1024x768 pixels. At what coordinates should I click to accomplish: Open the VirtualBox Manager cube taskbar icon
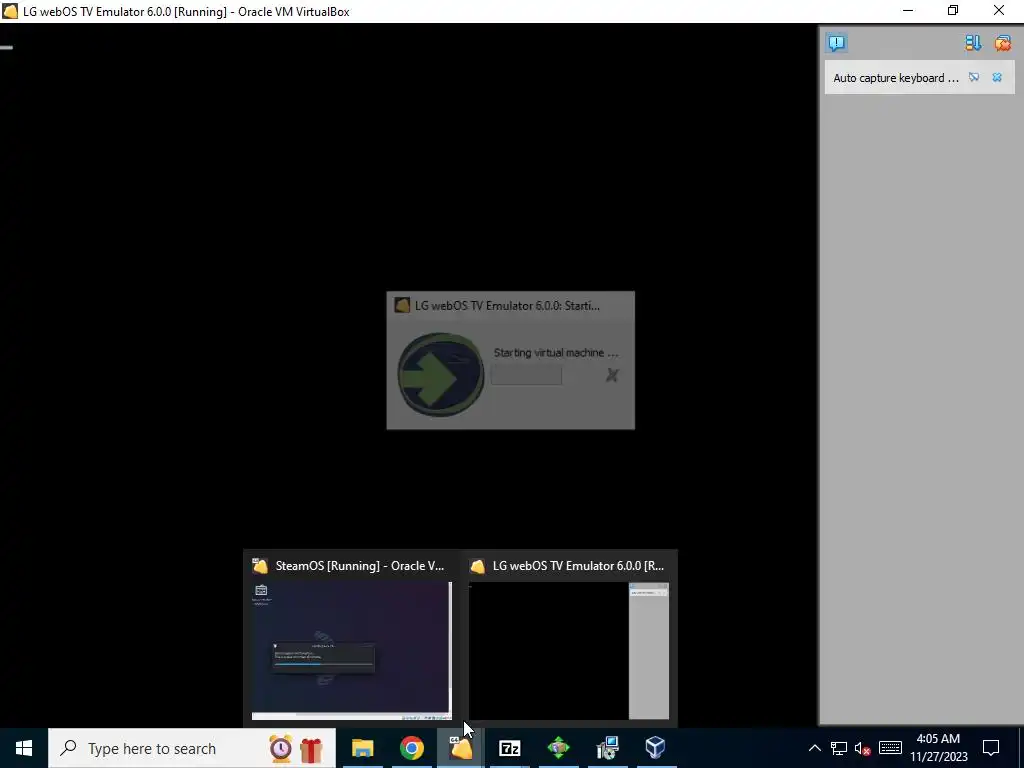click(x=656, y=748)
